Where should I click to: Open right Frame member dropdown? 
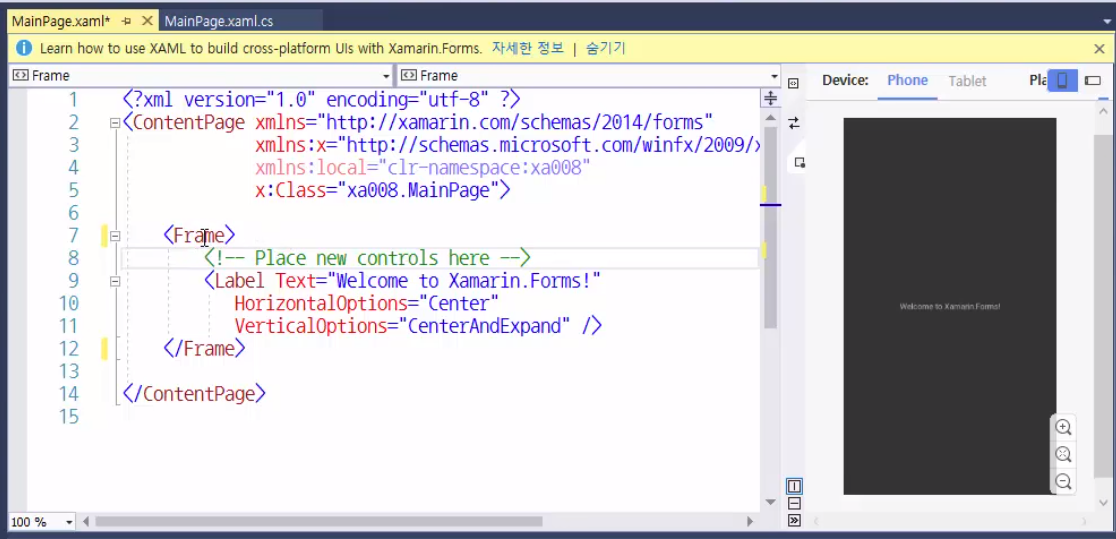(x=774, y=75)
